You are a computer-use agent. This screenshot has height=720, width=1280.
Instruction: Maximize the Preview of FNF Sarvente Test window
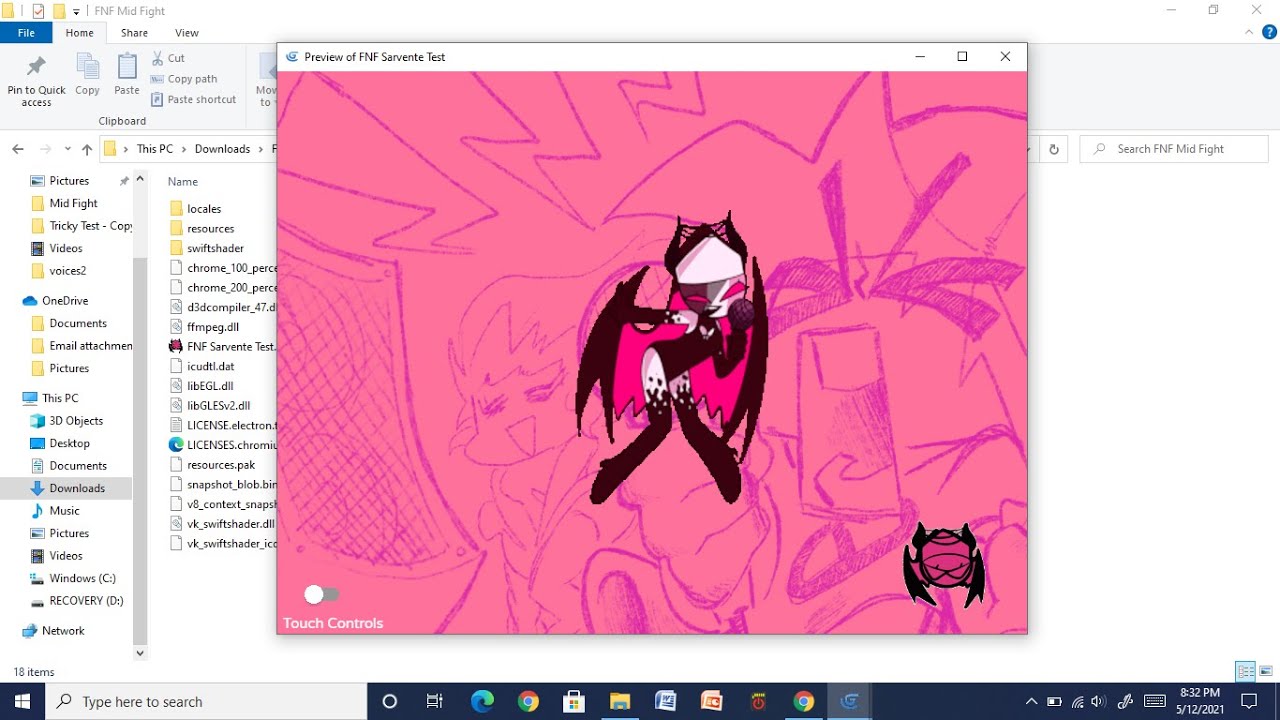coord(962,57)
